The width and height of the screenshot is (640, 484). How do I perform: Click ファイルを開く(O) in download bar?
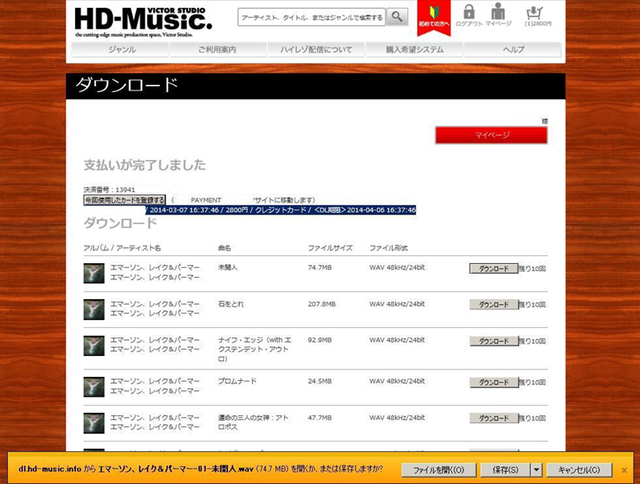[439, 470]
